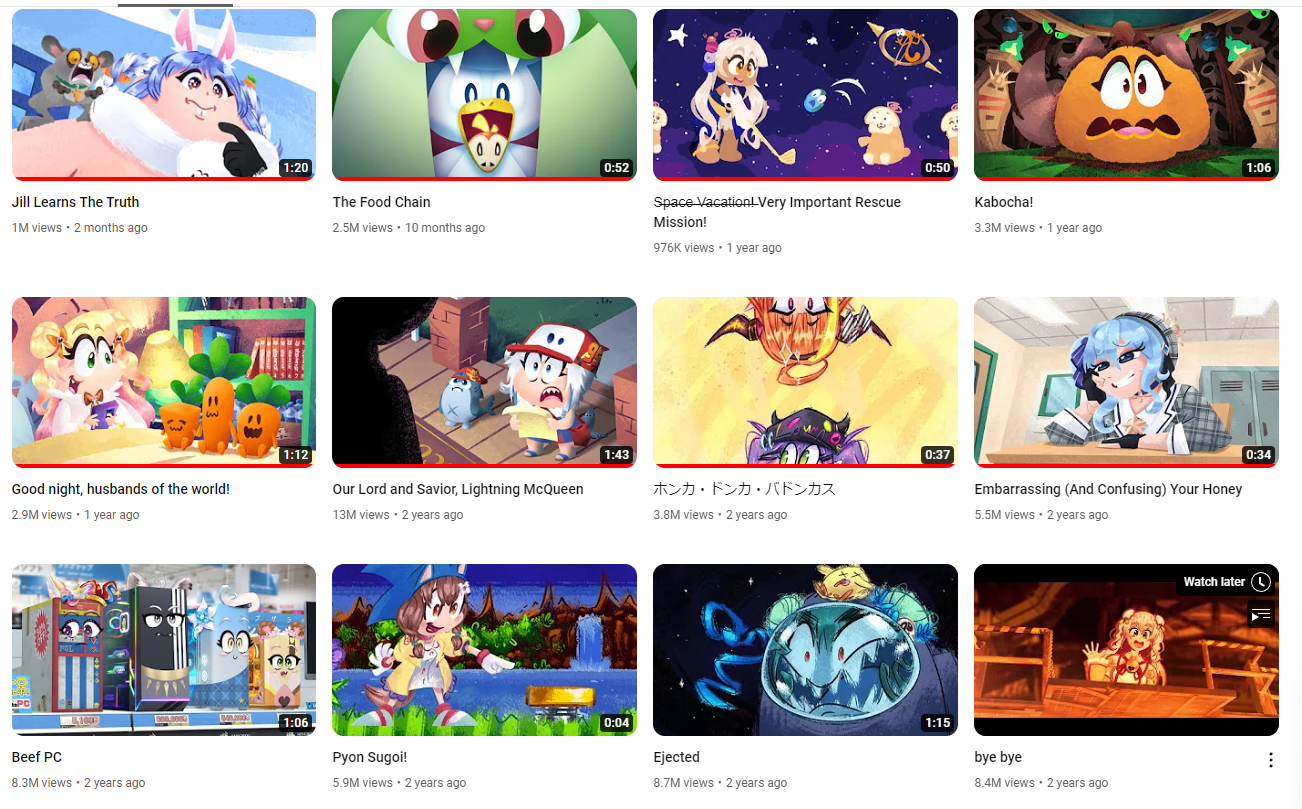The height and width of the screenshot is (809, 1302).
Task: Click Our Lord and Savior, Lightning McQueen title
Action: coord(458,489)
